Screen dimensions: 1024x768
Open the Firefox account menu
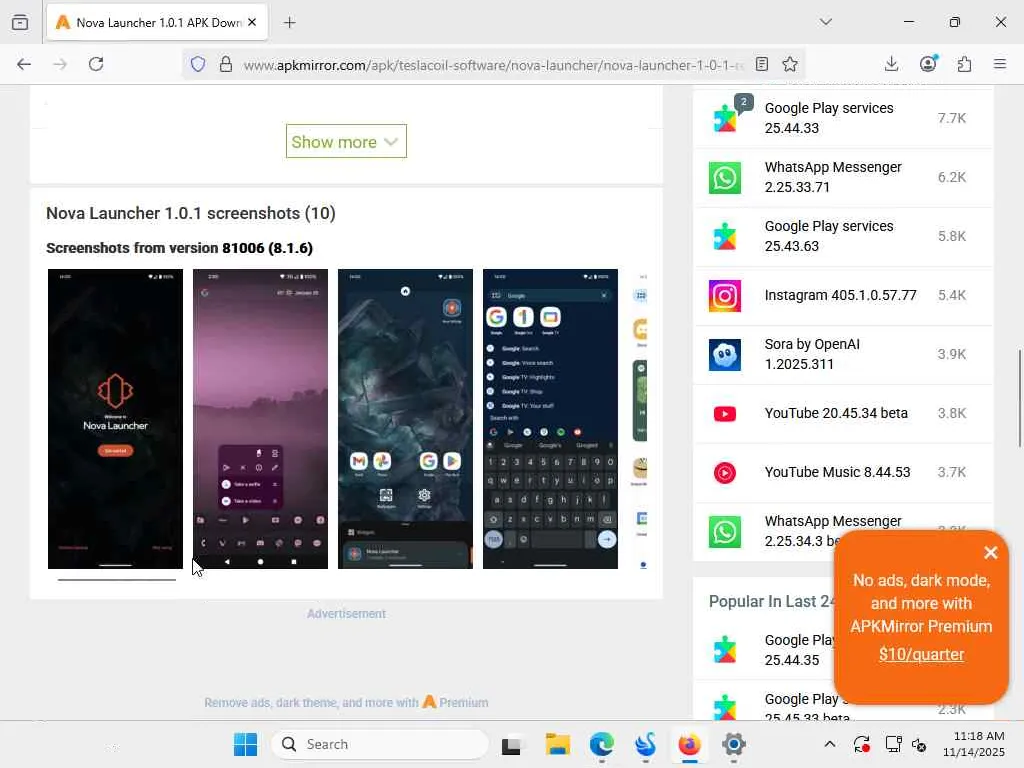[928, 63]
